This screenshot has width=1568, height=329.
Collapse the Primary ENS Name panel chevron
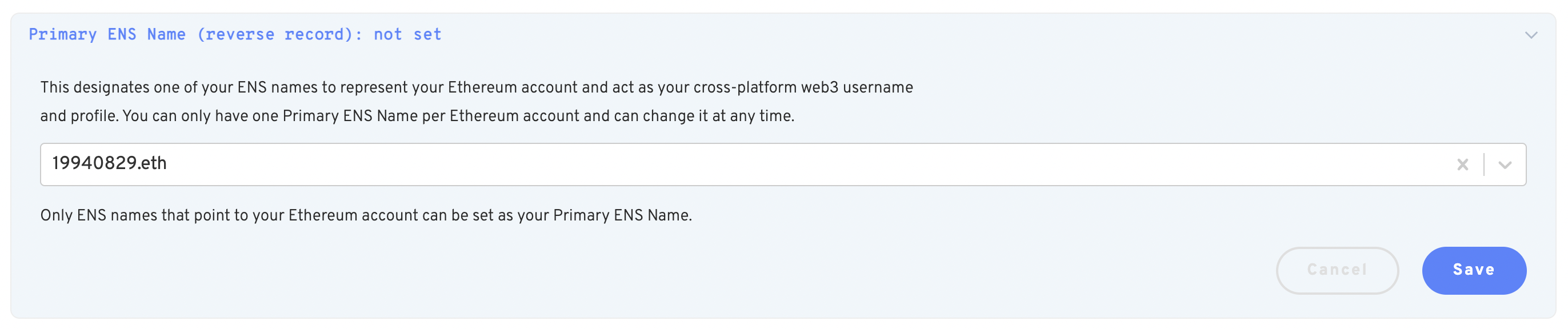[1531, 35]
